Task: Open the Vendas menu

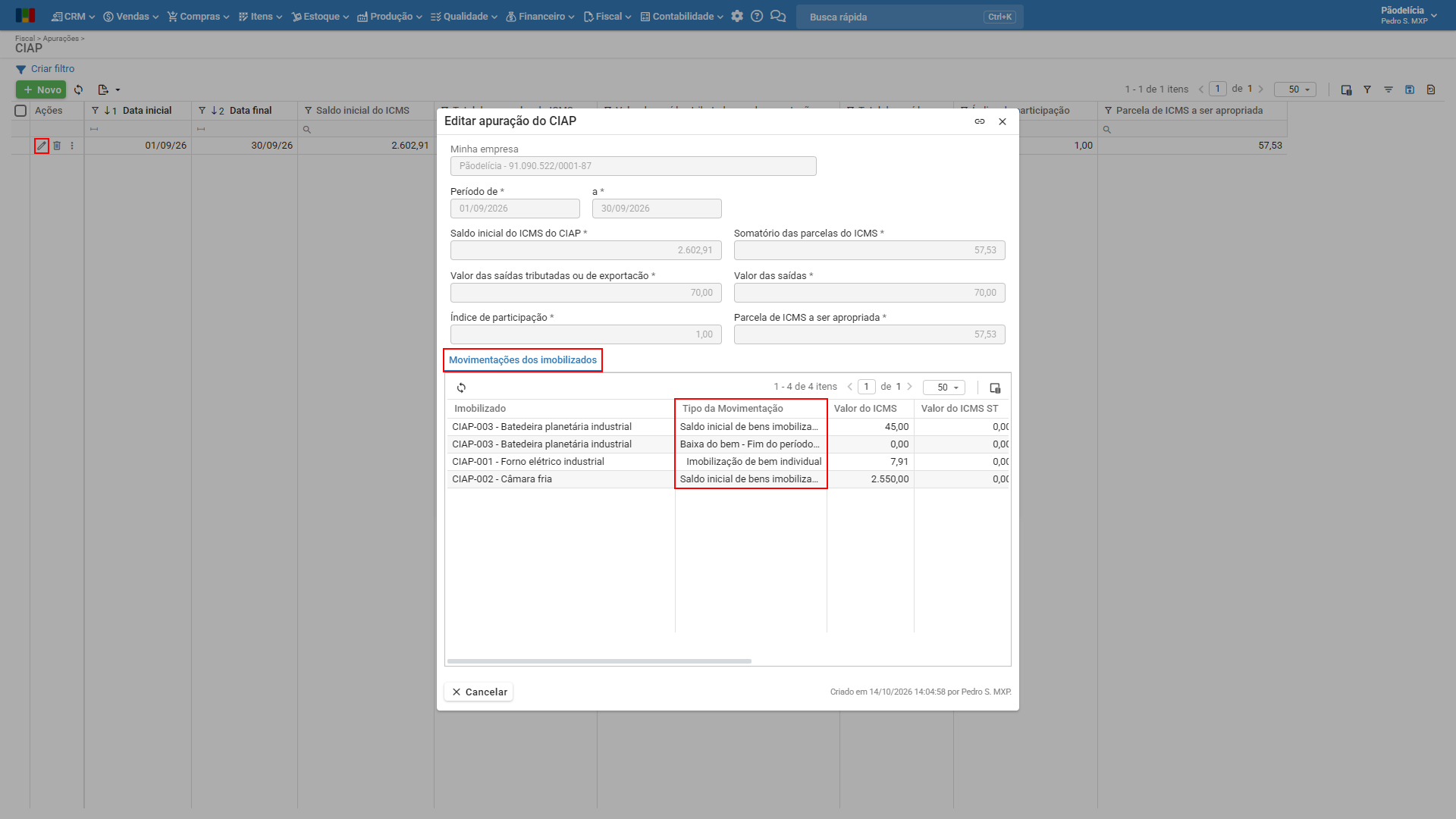Action: (x=131, y=16)
